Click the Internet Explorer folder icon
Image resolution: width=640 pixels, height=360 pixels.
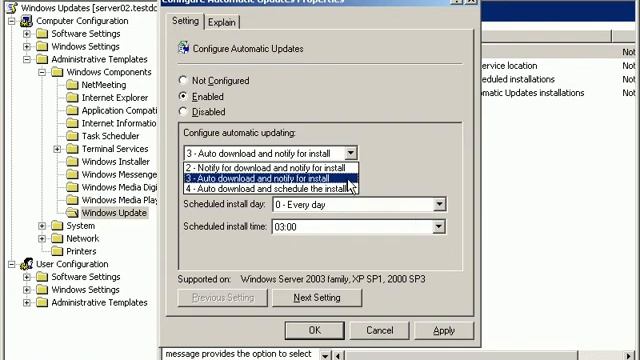72,98
